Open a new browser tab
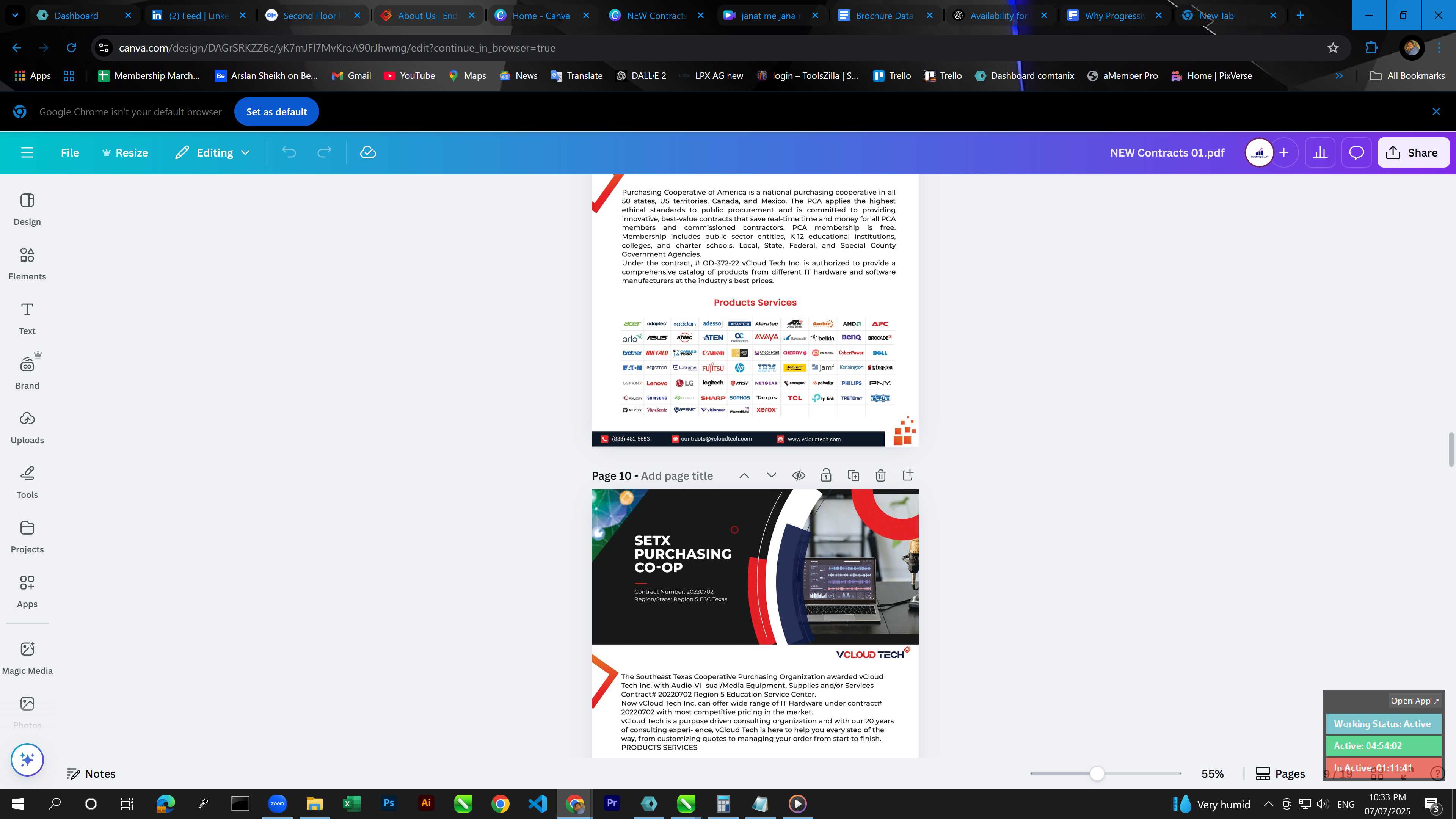The image size is (1456, 819). (x=1301, y=16)
